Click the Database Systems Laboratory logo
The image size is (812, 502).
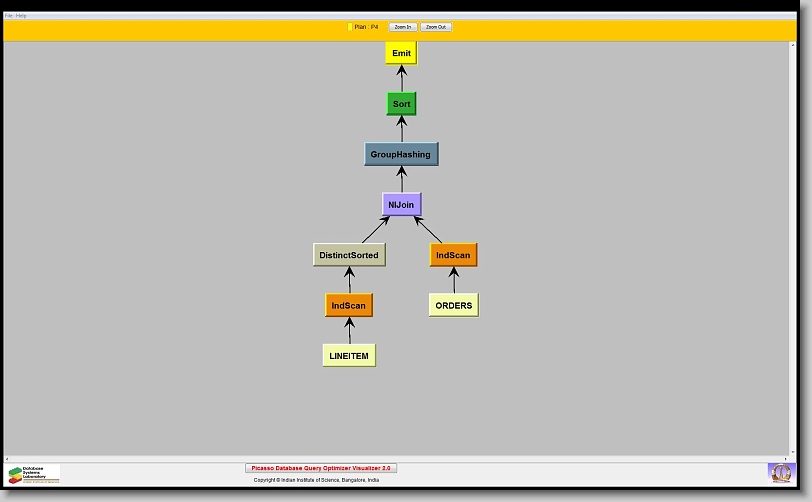tap(33, 474)
